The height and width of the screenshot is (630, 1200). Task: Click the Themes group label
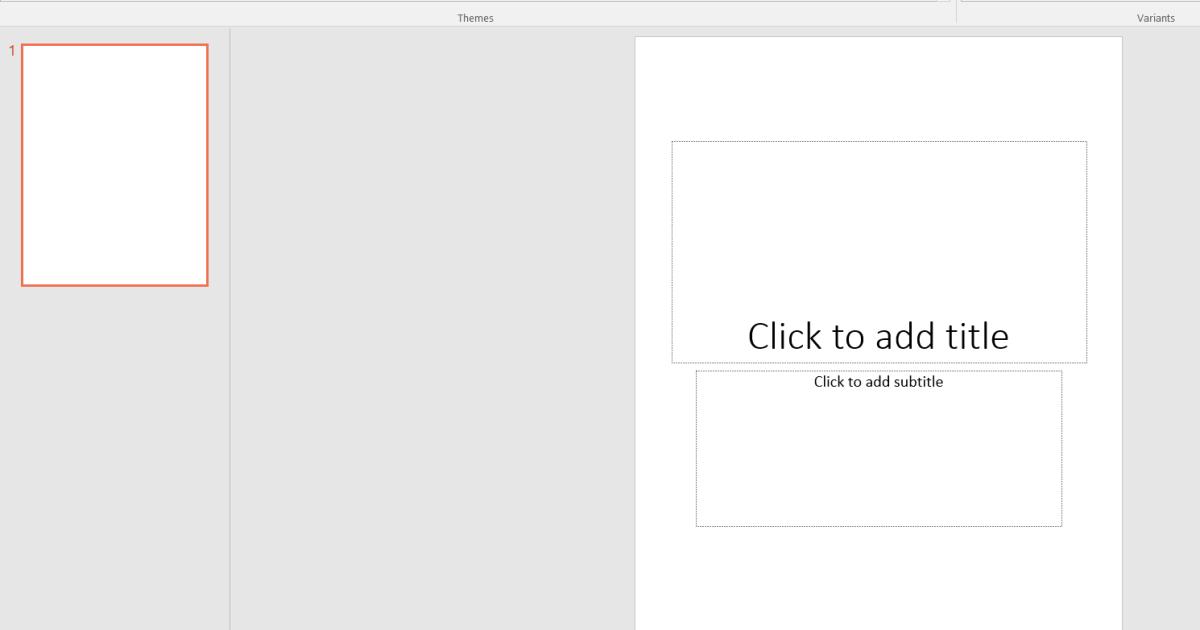[475, 17]
